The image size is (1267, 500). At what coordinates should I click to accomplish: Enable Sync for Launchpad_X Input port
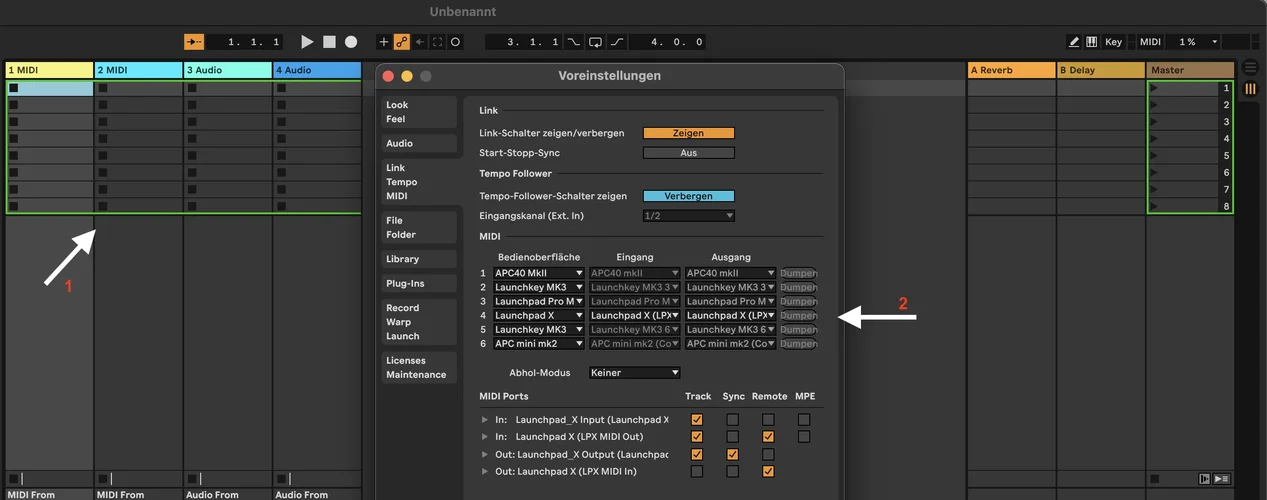pyautogui.click(x=733, y=420)
